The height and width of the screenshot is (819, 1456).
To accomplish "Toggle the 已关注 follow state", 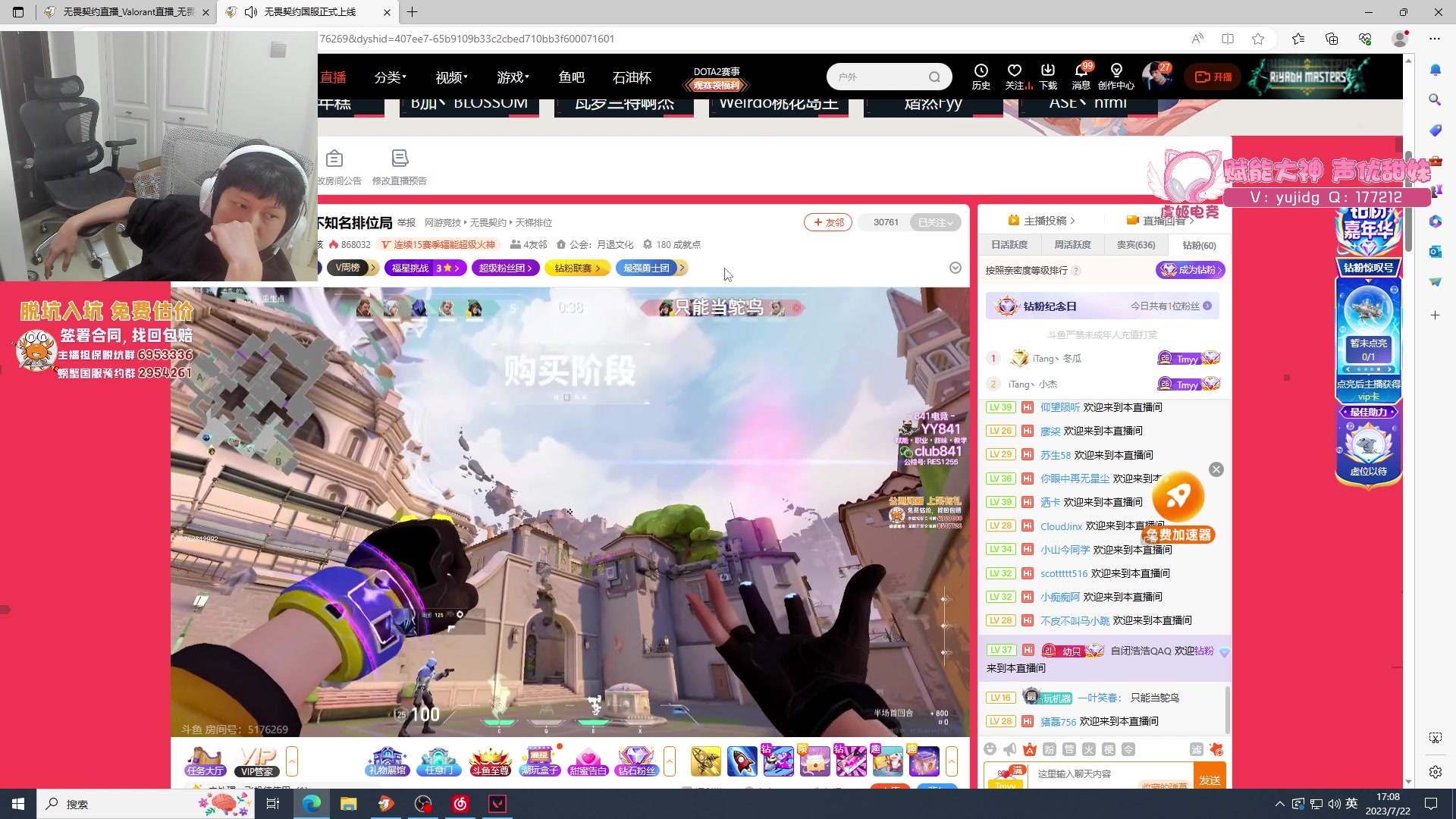I will [x=935, y=221].
